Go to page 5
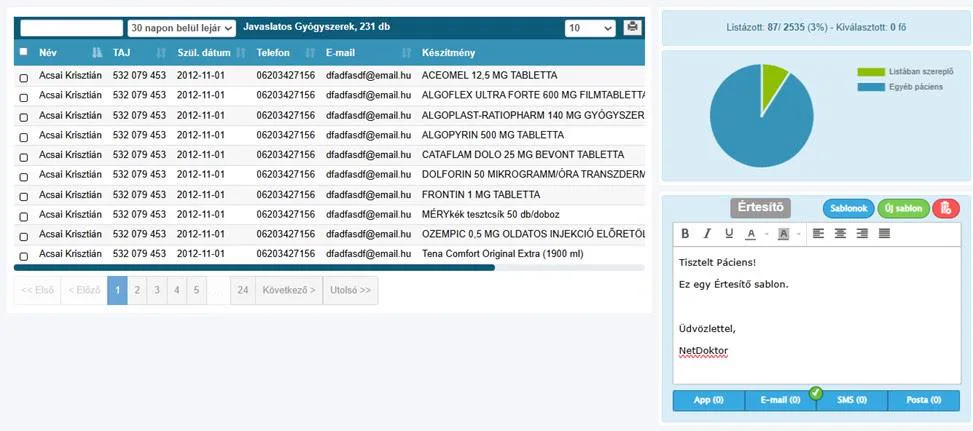 [x=196, y=290]
